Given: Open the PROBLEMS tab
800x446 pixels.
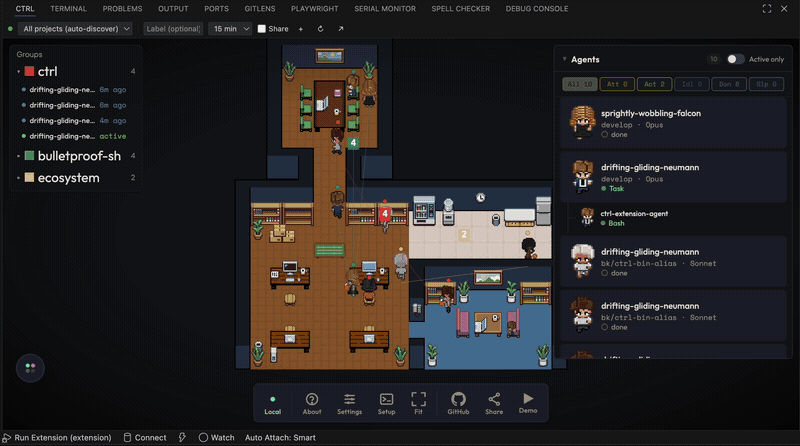Looking at the screenshot, I should 122,9.
